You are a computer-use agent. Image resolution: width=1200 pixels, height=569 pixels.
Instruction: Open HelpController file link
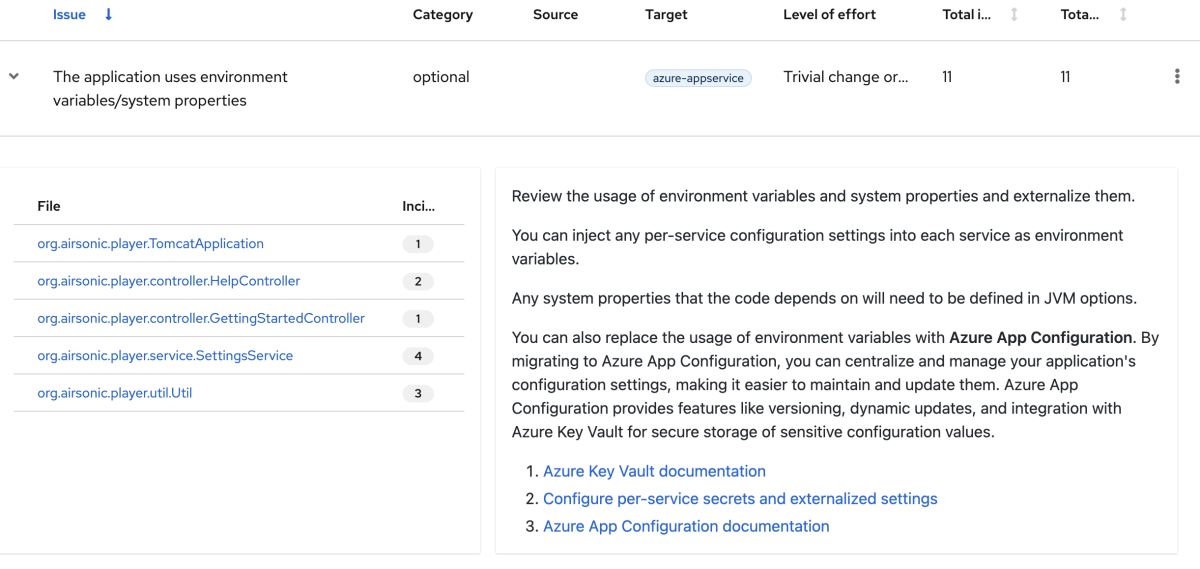(168, 281)
